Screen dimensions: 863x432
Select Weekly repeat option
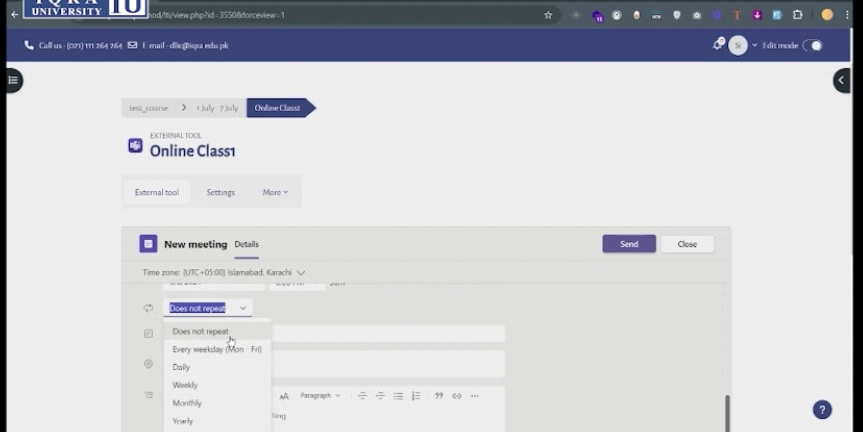click(x=185, y=385)
